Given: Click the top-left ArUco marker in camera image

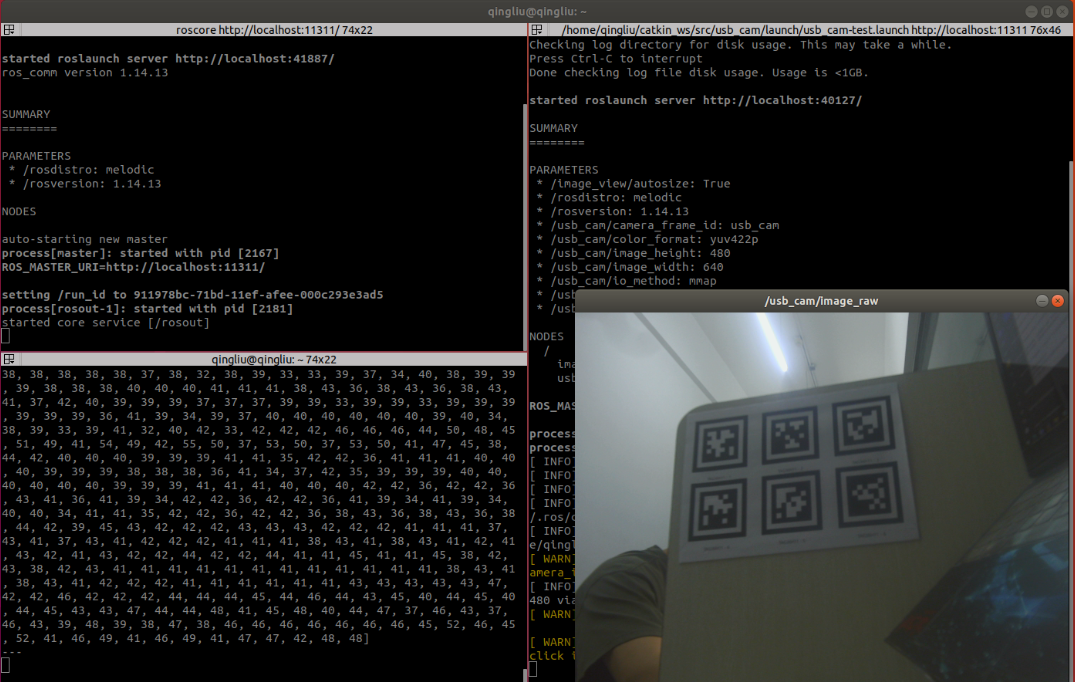Looking at the screenshot, I should pyautogui.click(x=719, y=443).
